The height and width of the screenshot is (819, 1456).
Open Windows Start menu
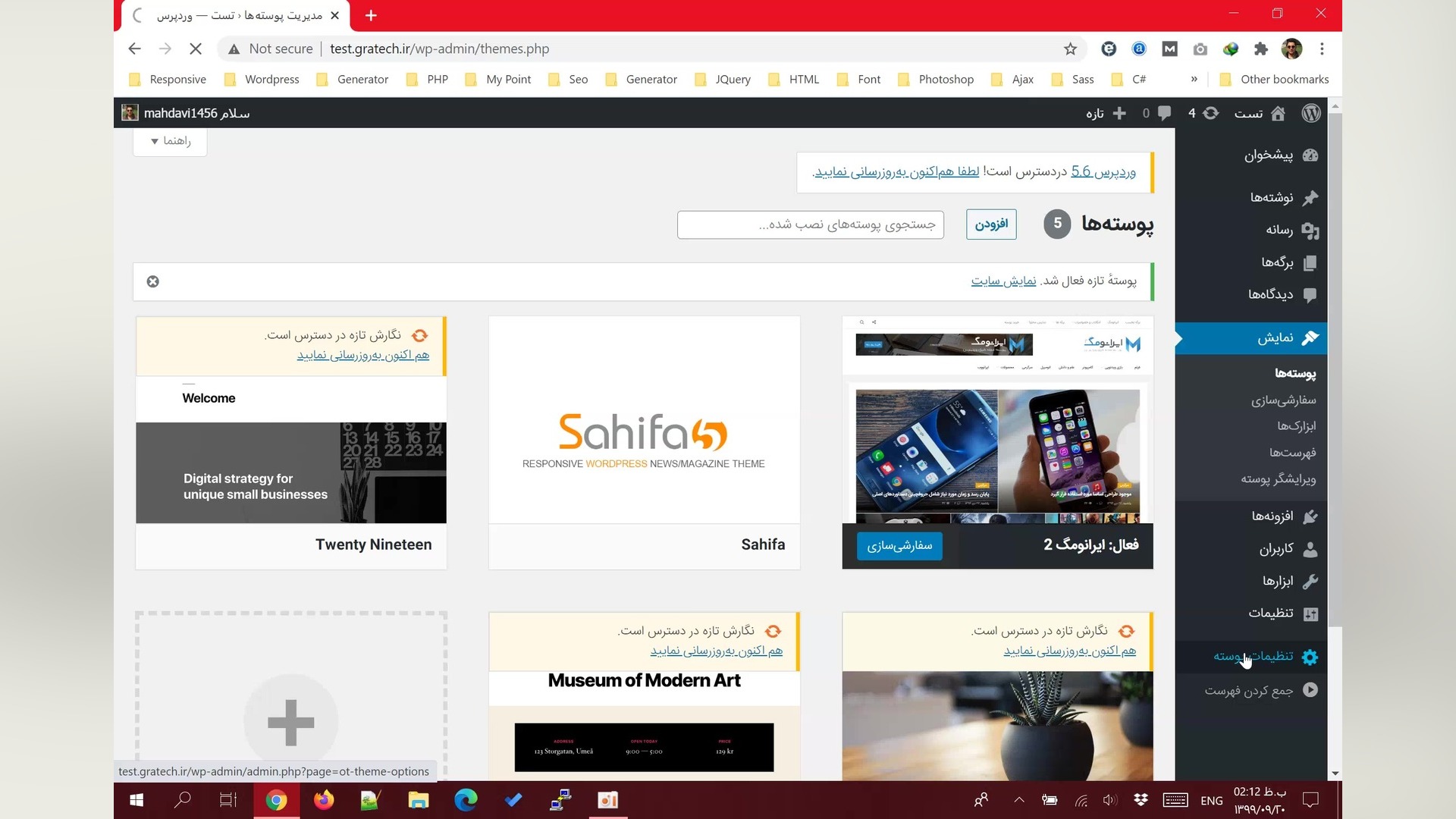(x=136, y=800)
